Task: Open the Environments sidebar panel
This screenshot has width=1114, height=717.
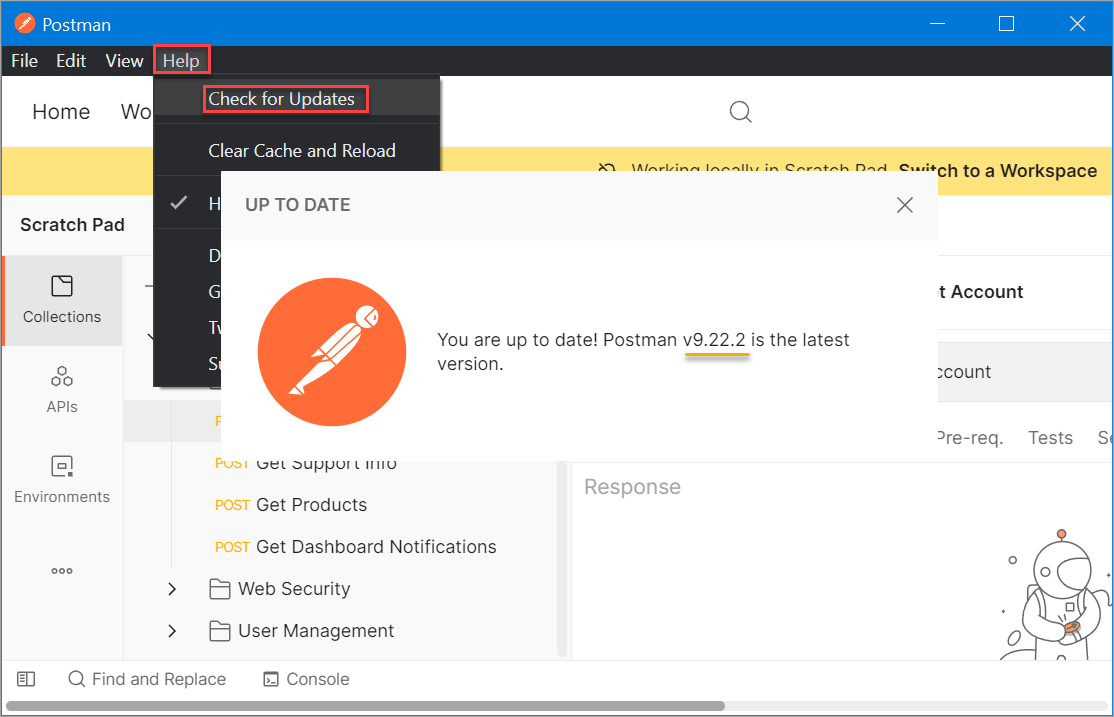Action: click(62, 480)
